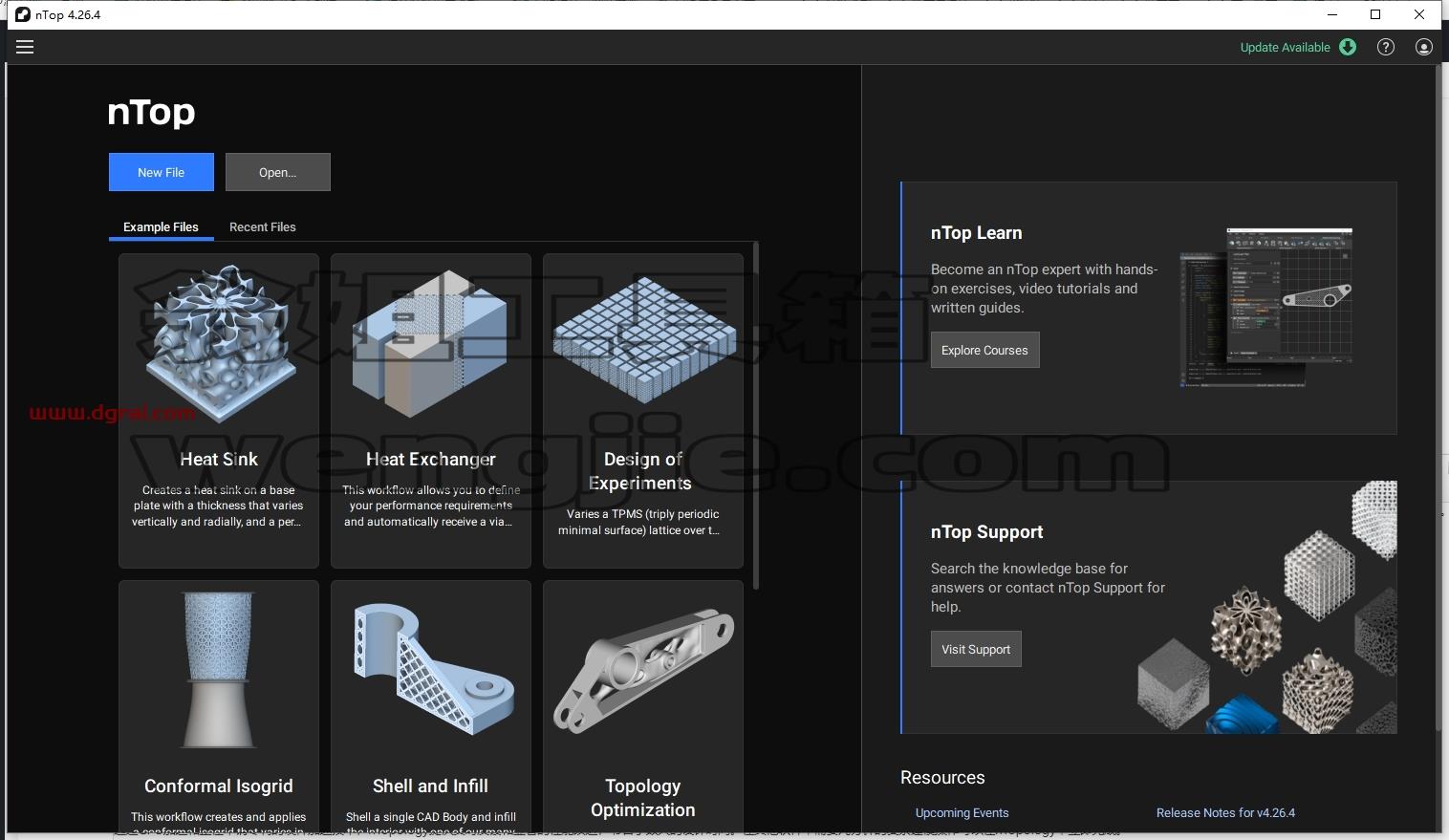Viewport: 1449px width, 840px height.
Task: Click the nTop Support lattice cubes image
Action: [1267, 608]
